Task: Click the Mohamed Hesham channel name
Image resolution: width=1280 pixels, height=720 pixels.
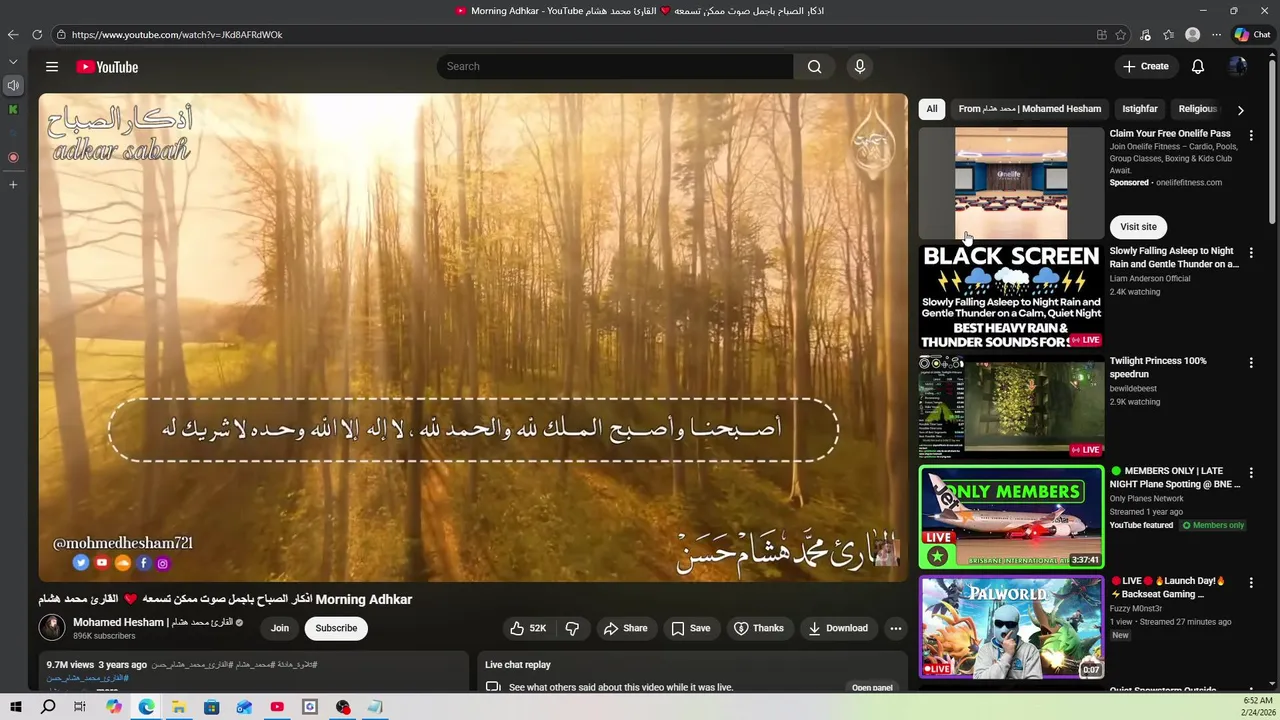Action: [x=153, y=622]
